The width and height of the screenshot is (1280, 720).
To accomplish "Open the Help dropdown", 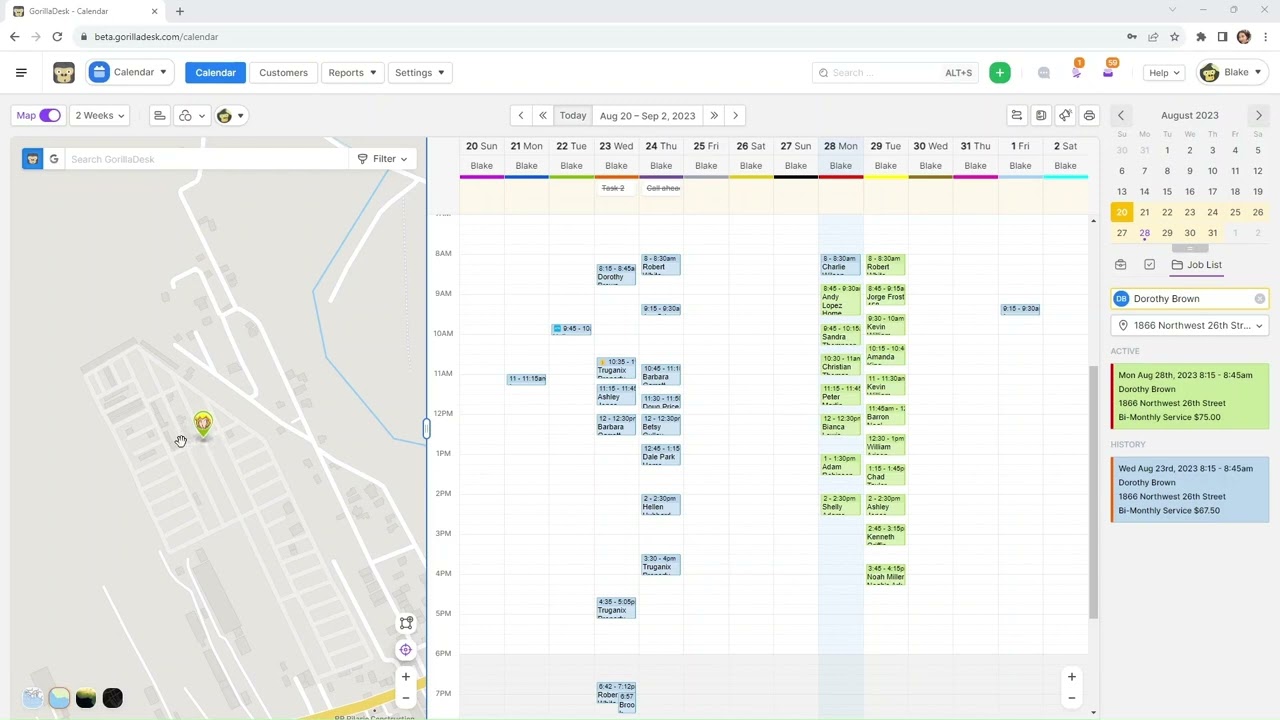I will coord(1164,72).
